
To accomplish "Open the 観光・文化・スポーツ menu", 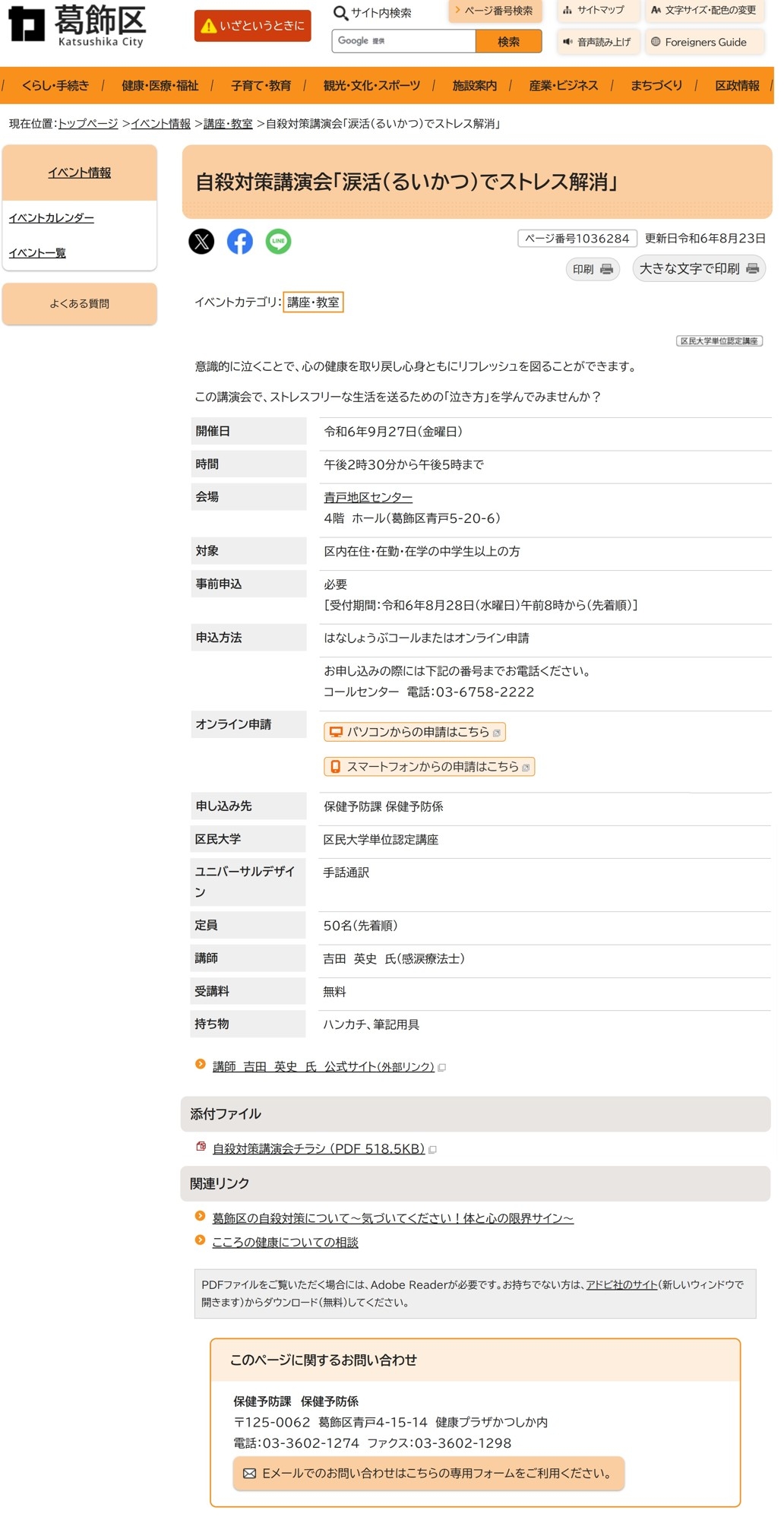I will click(x=371, y=86).
